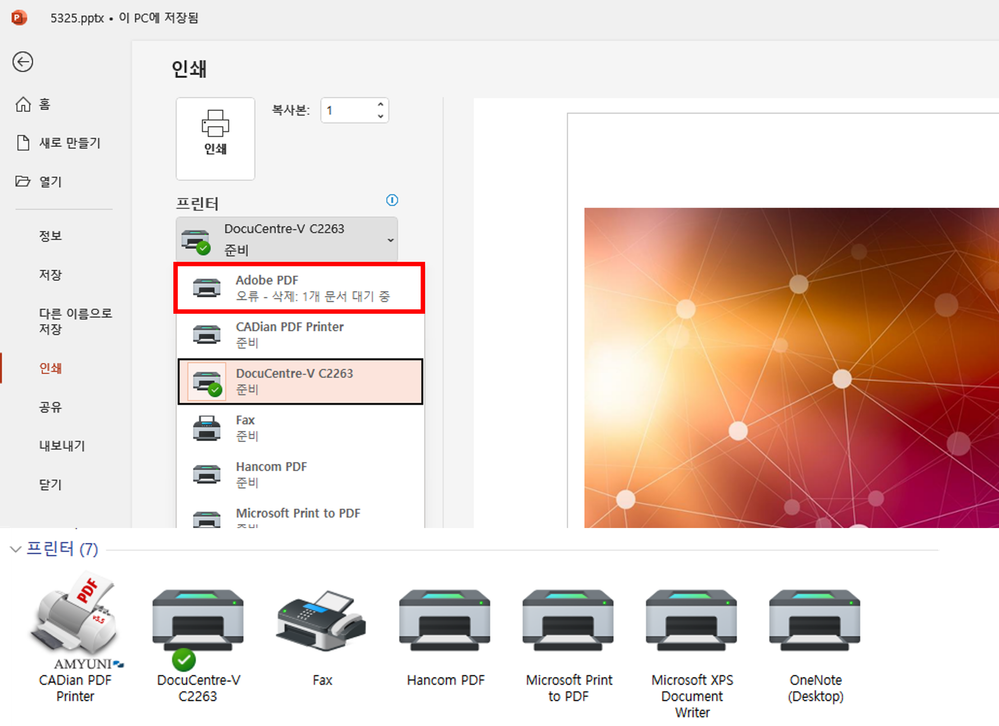
Task: Click the printer info (i) icon next to 프린터
Action: [x=392, y=200]
